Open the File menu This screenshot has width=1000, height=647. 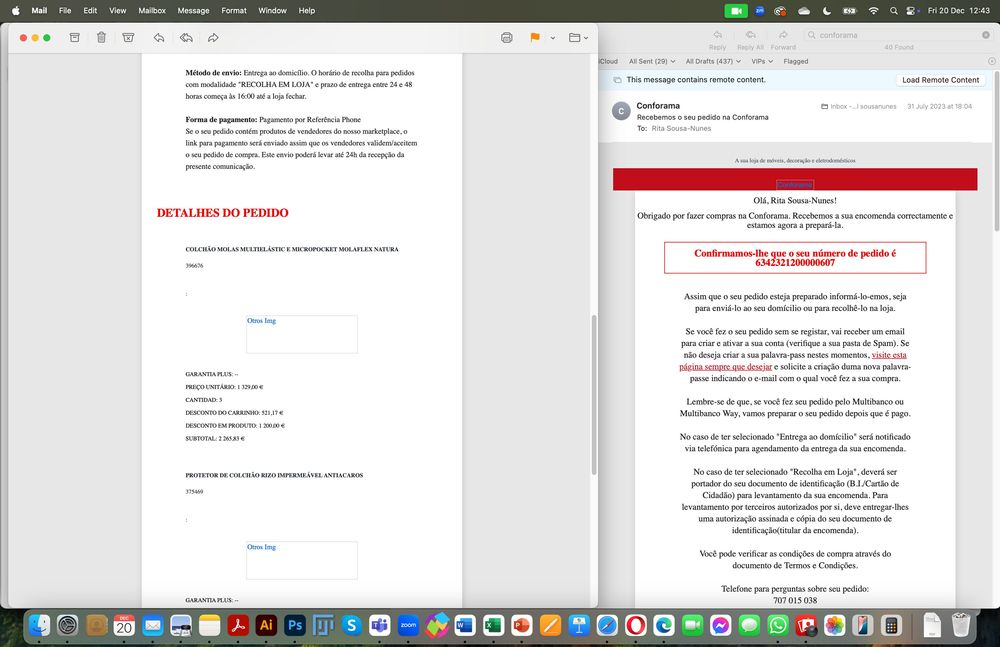[65, 10]
